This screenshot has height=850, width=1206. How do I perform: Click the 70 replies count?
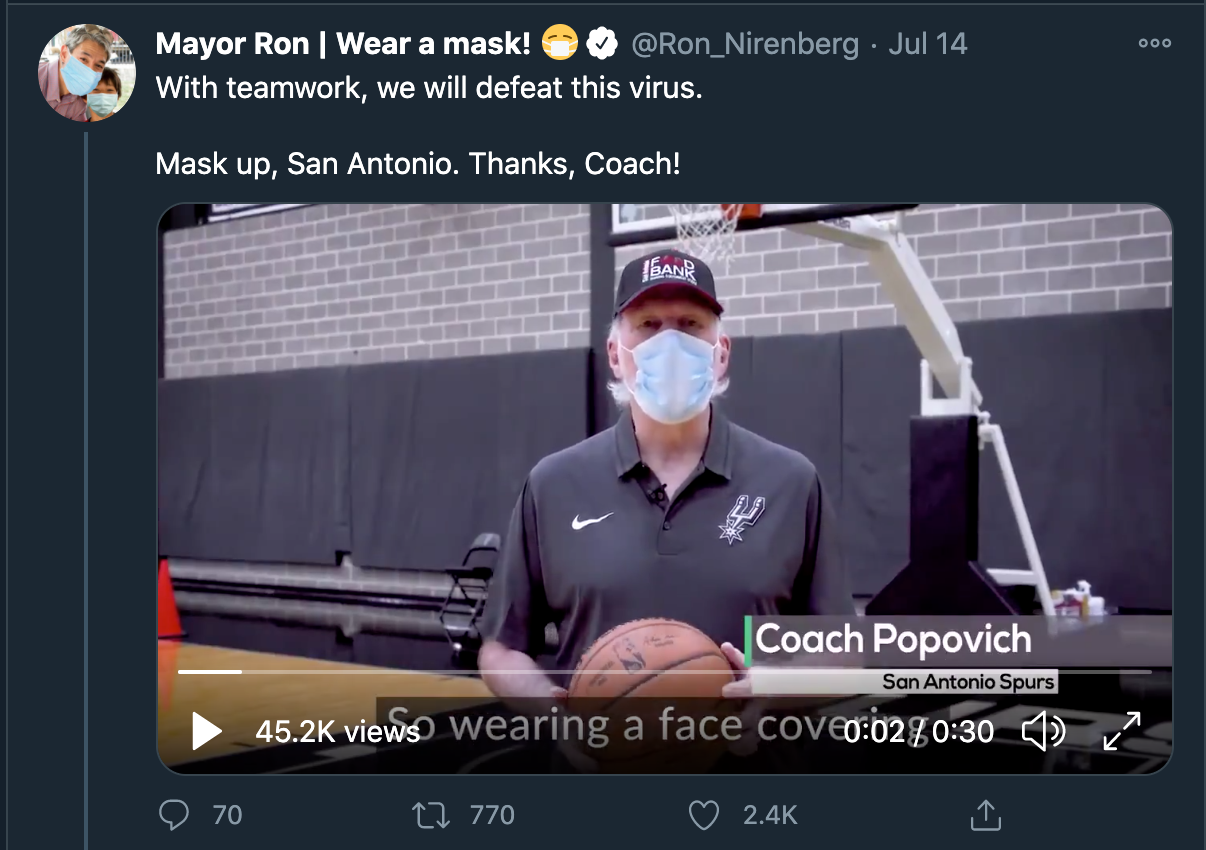[x=227, y=815]
